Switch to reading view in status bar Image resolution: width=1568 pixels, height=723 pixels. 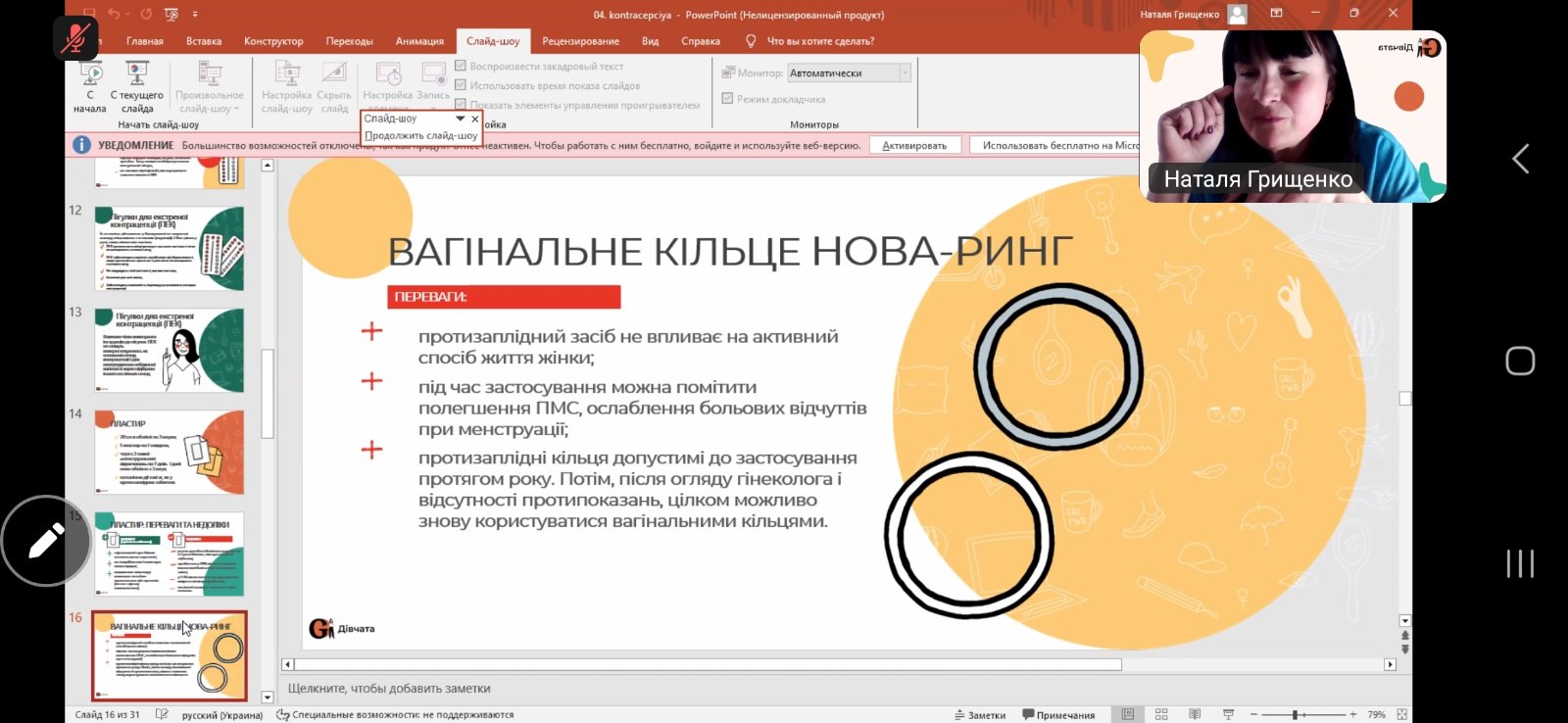pyautogui.click(x=1195, y=714)
